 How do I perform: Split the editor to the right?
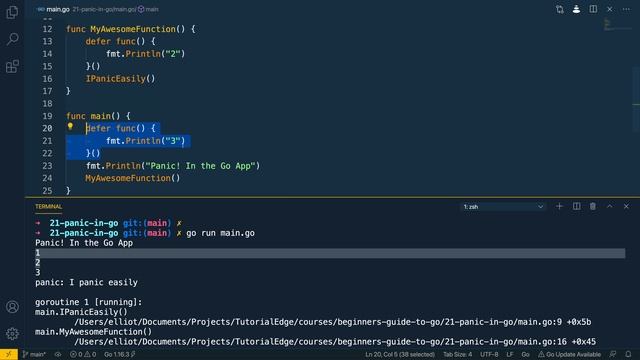pyautogui.click(x=593, y=9)
